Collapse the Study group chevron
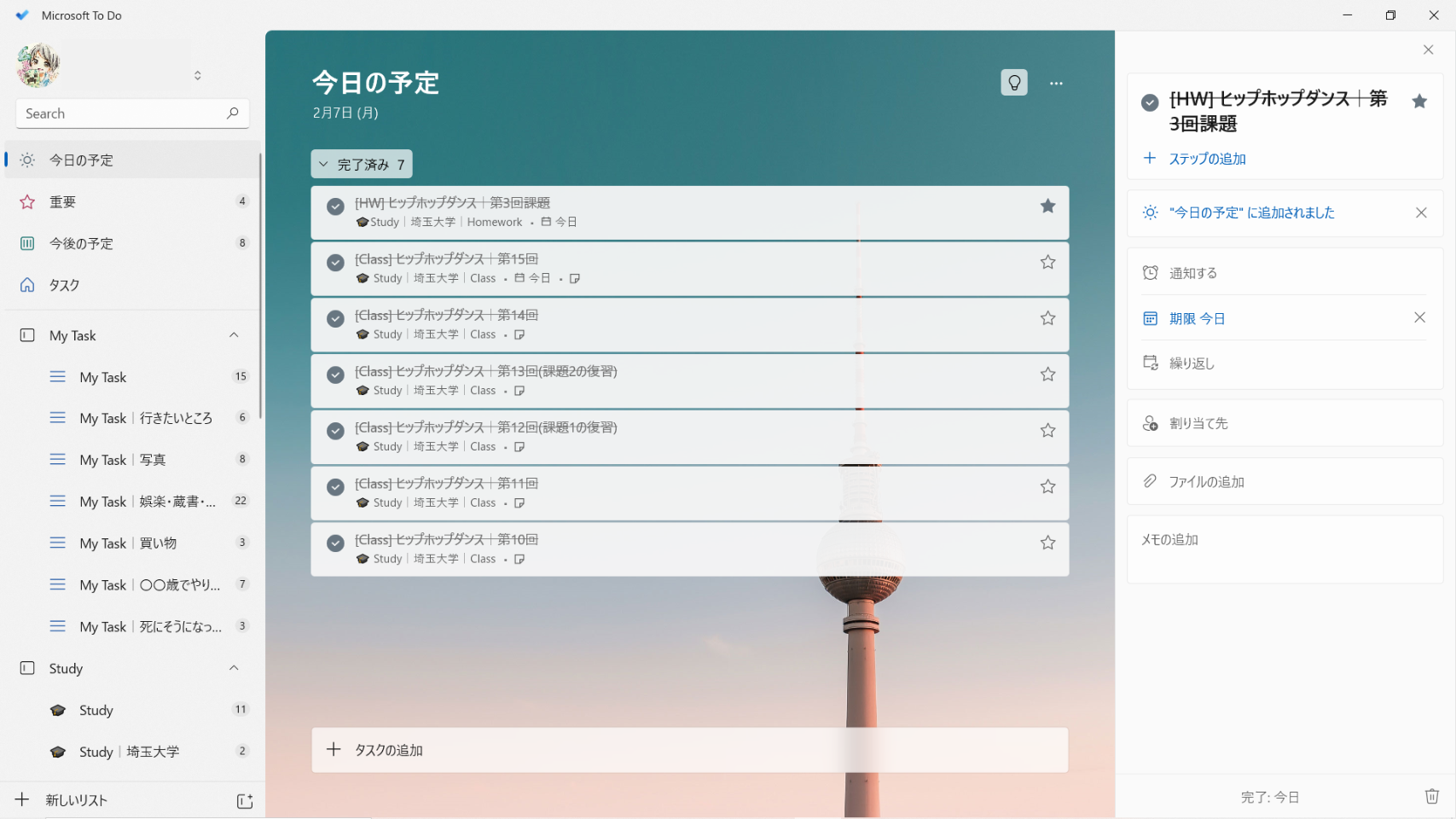The height and width of the screenshot is (819, 1456). (x=234, y=668)
